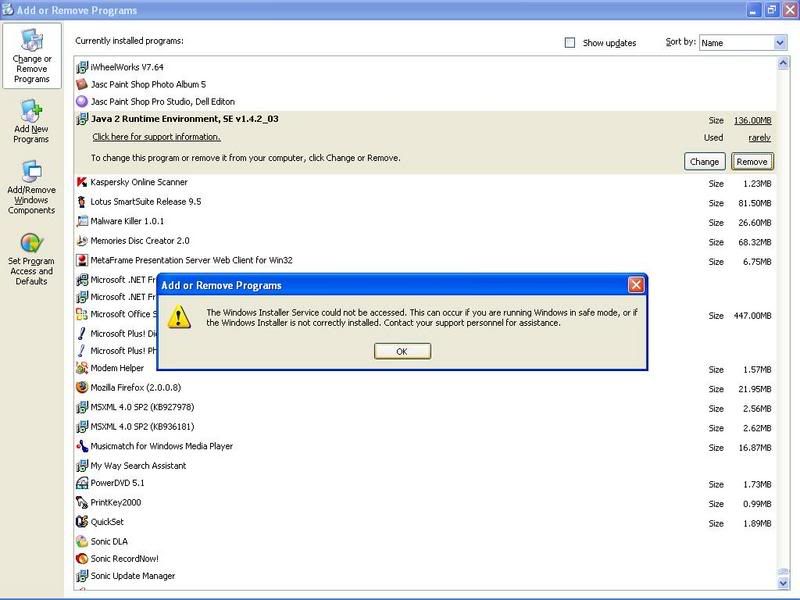
Task: Select iWheelWorks V7.64 entry
Action: click(425, 67)
